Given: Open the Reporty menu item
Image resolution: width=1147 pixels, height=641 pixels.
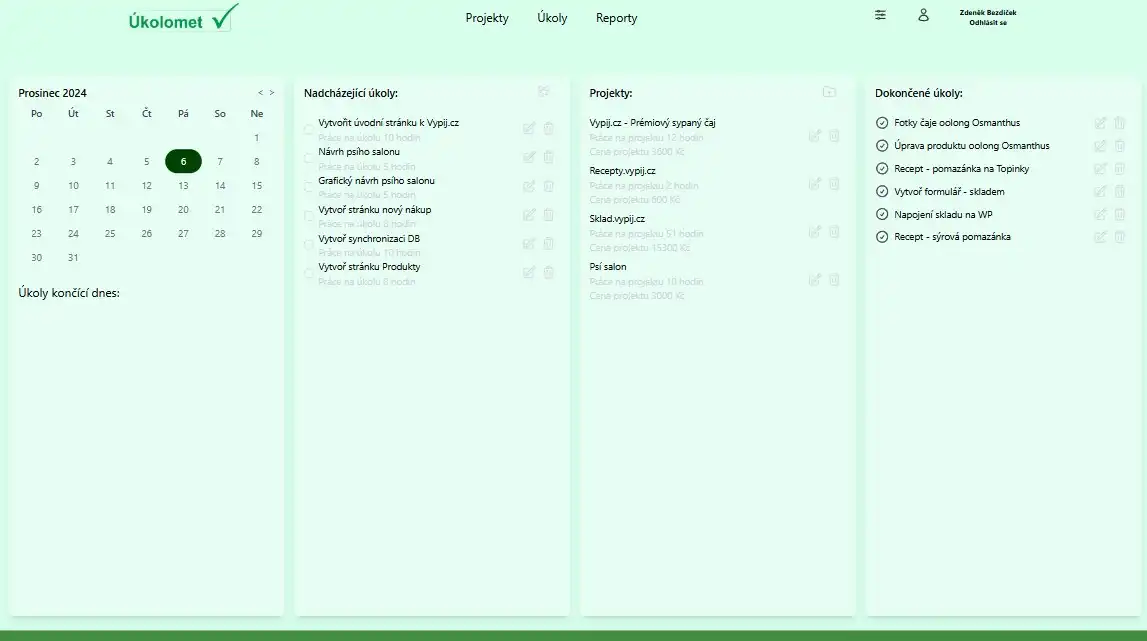Looking at the screenshot, I should (616, 18).
